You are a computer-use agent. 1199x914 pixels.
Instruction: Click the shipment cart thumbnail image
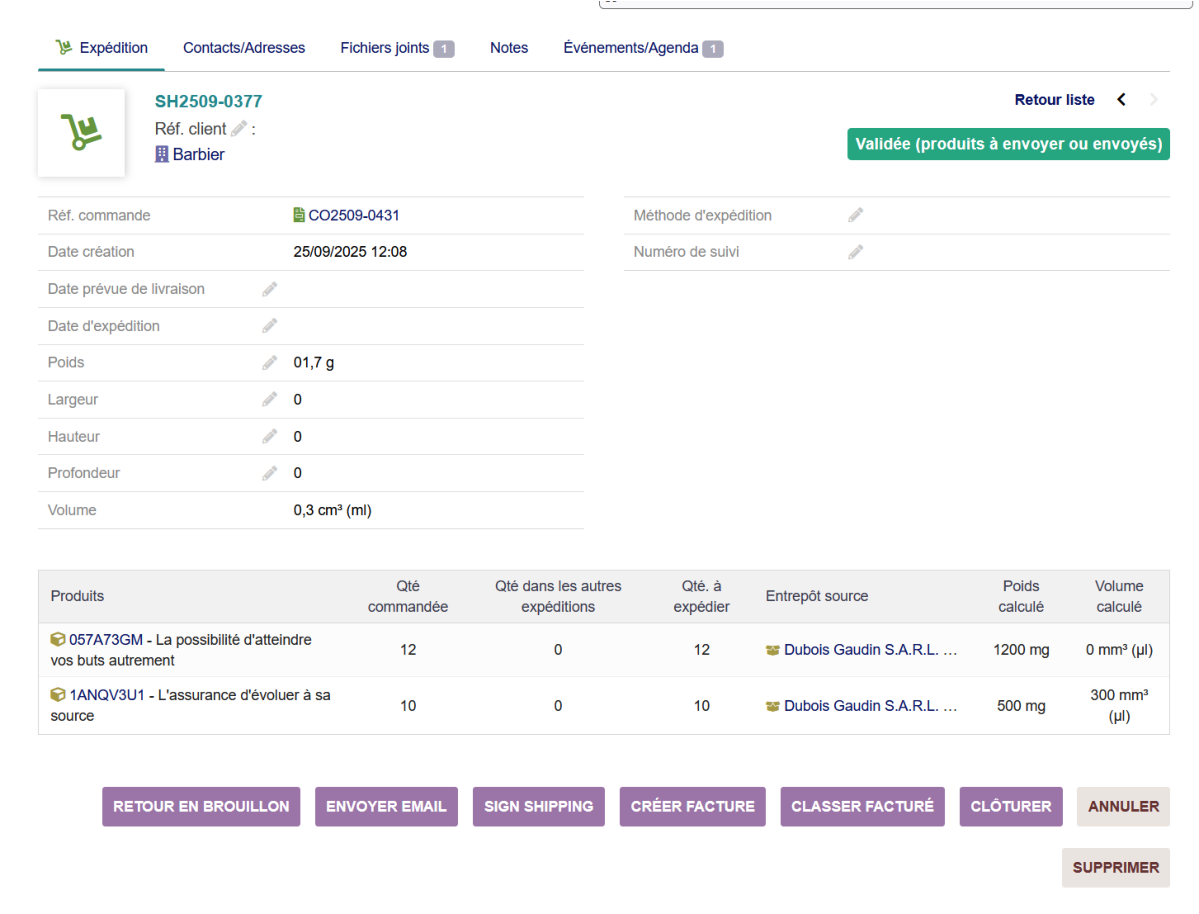[x=81, y=132]
